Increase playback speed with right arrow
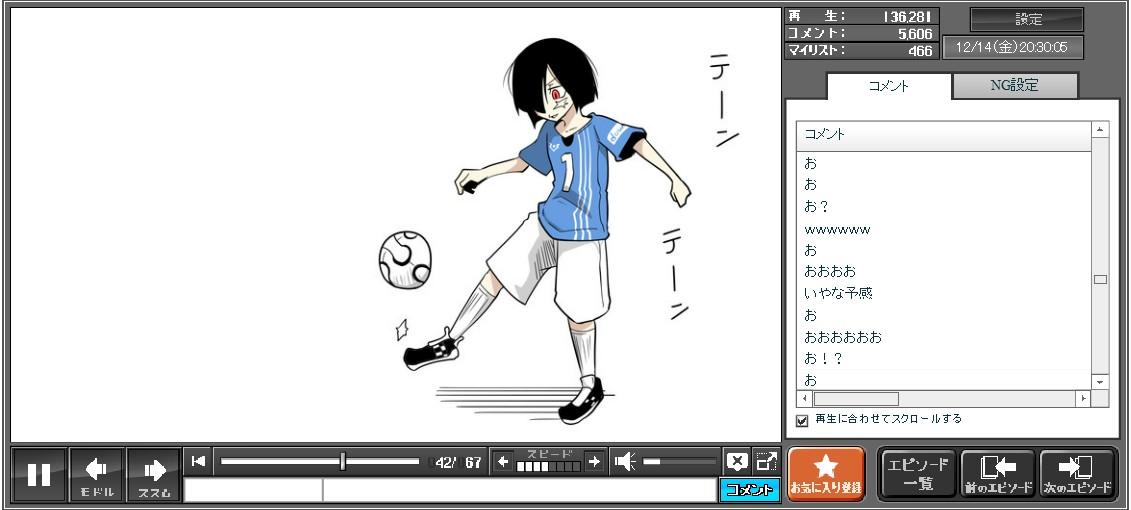1131x510 pixels. [x=594, y=461]
